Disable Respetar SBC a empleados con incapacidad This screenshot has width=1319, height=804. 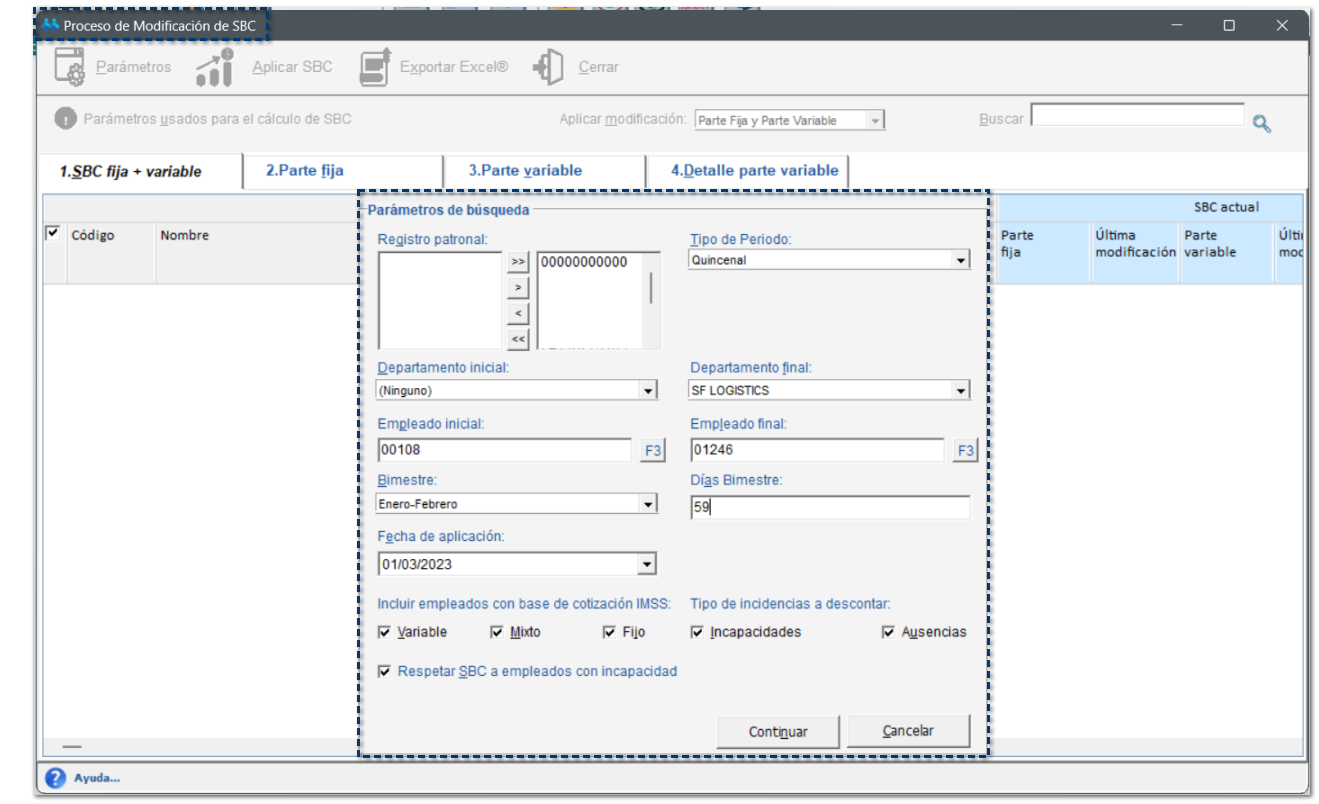[385, 672]
